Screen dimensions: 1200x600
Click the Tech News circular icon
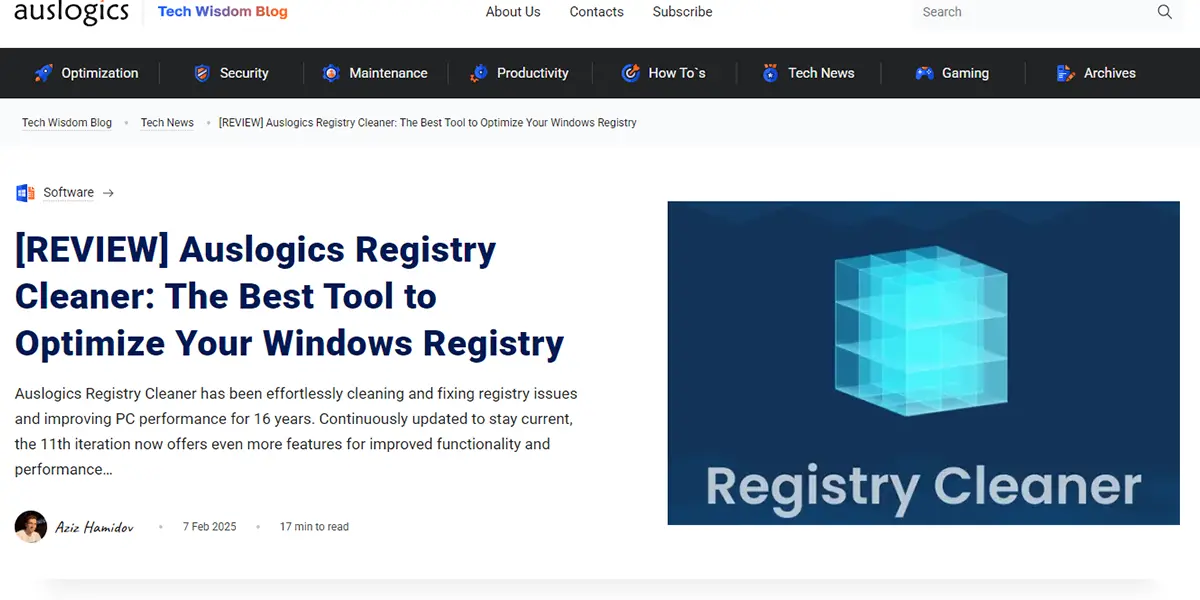(x=769, y=72)
